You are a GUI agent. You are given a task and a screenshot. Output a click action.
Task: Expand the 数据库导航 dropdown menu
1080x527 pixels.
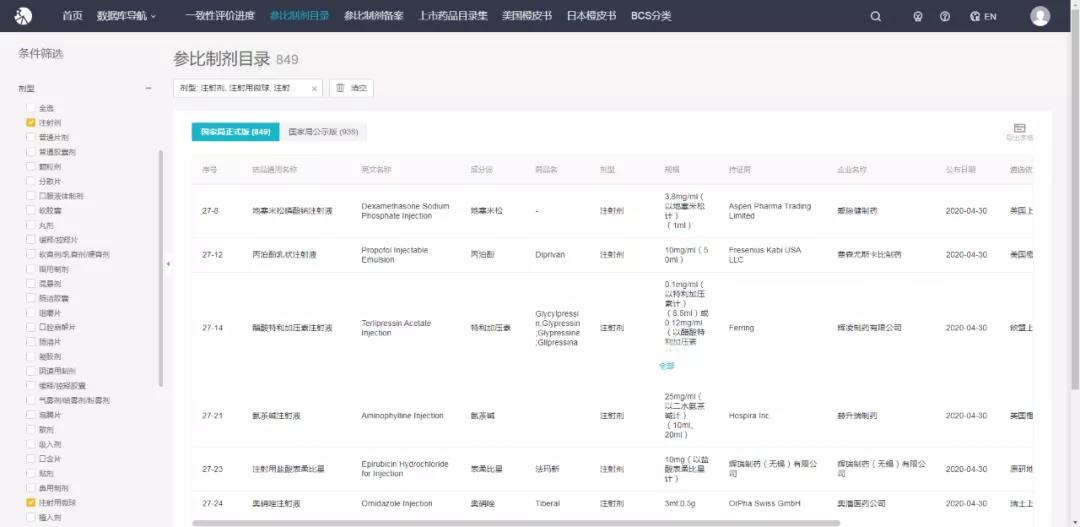pos(126,16)
